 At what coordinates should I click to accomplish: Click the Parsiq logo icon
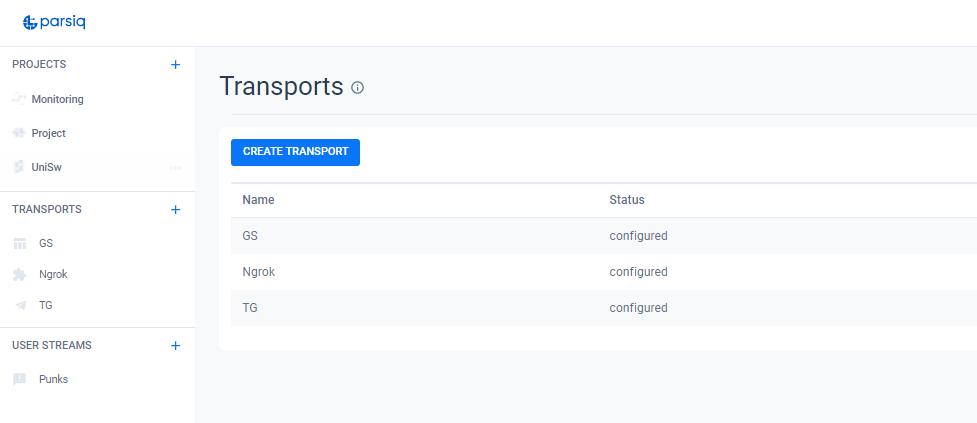[x=30, y=22]
